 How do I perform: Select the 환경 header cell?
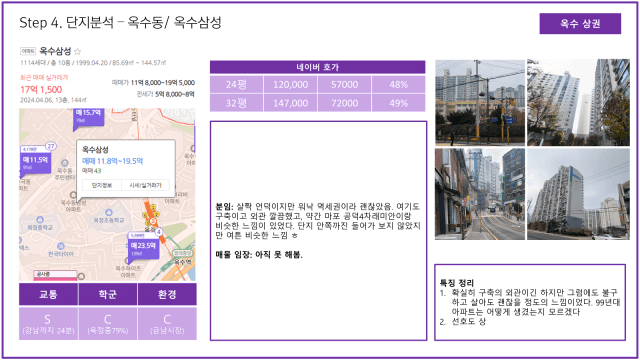167,294
